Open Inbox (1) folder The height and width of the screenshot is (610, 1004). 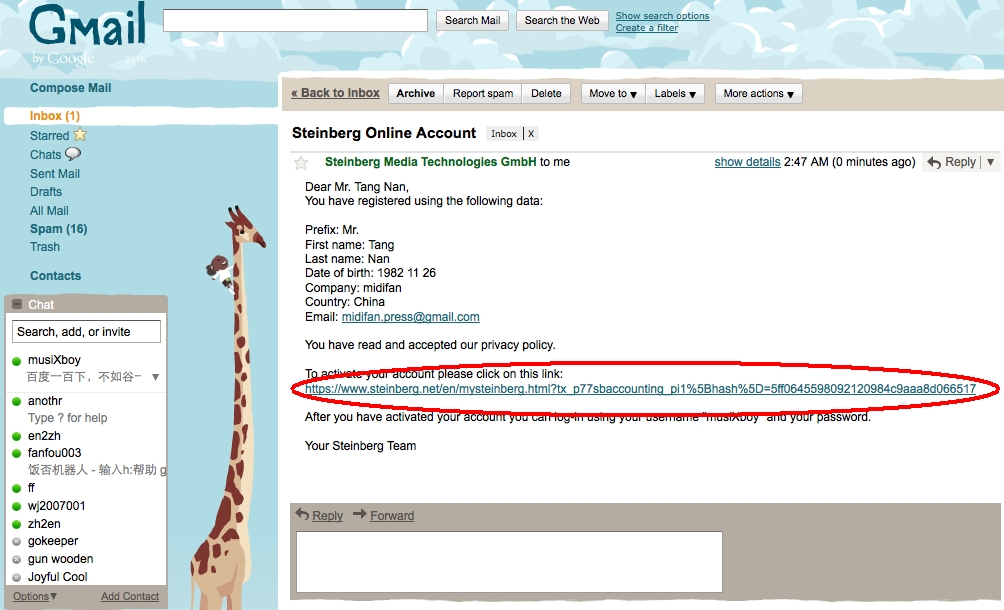[54, 116]
